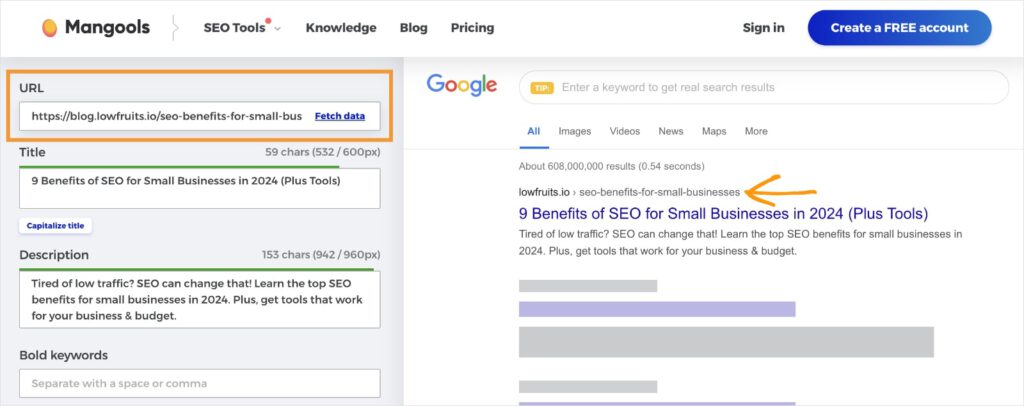The width and height of the screenshot is (1024, 406).
Task: Open the Pricing page
Action: coord(472,28)
